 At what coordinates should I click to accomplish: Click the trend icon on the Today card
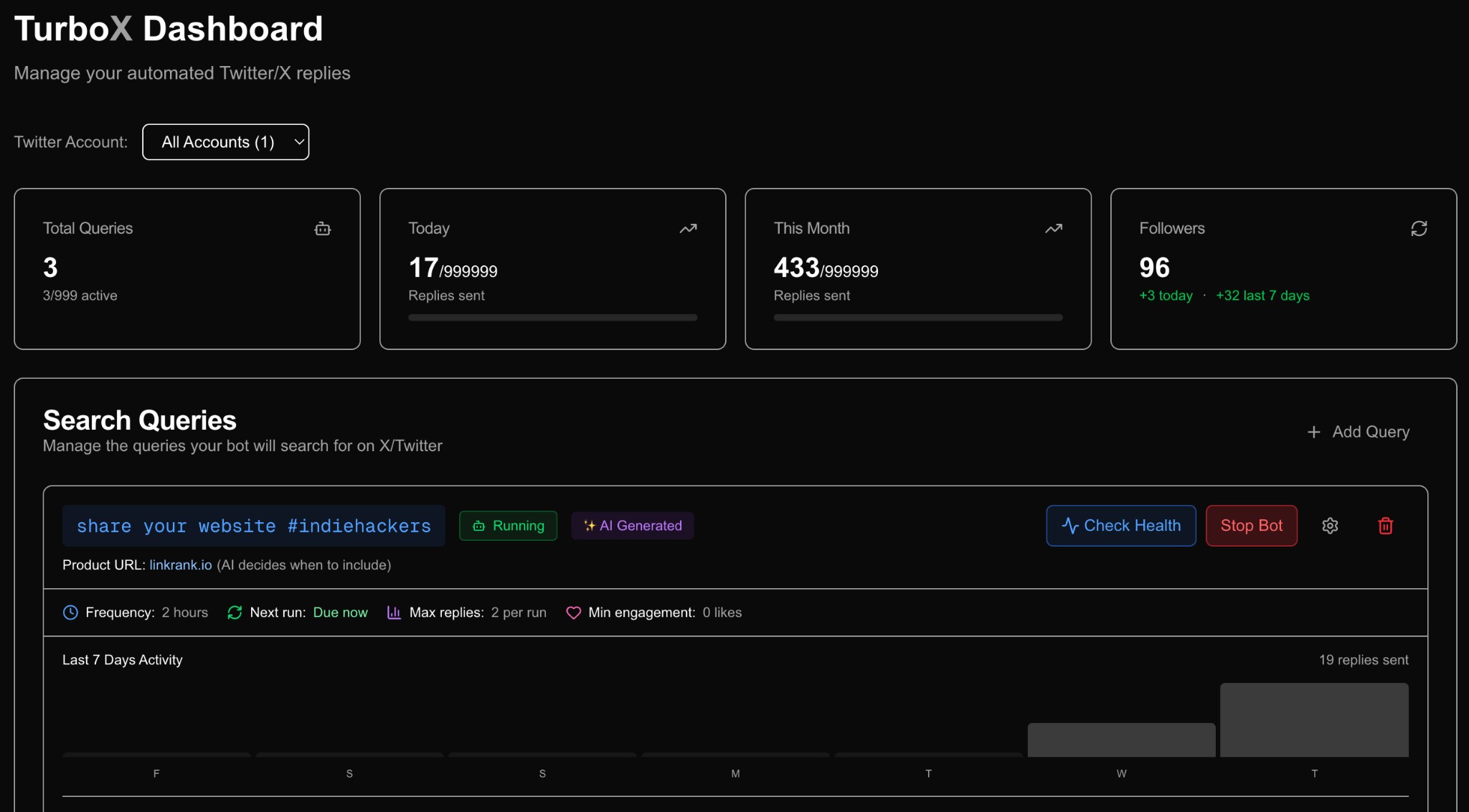688,228
